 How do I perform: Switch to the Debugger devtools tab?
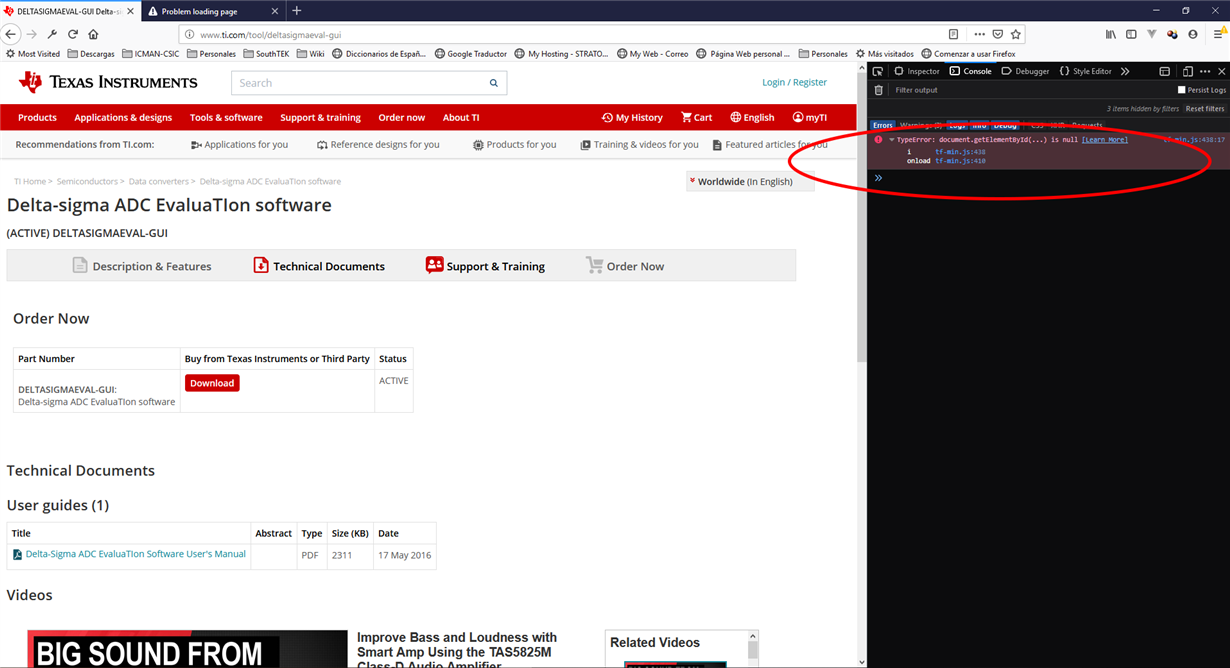pyautogui.click(x=1025, y=71)
